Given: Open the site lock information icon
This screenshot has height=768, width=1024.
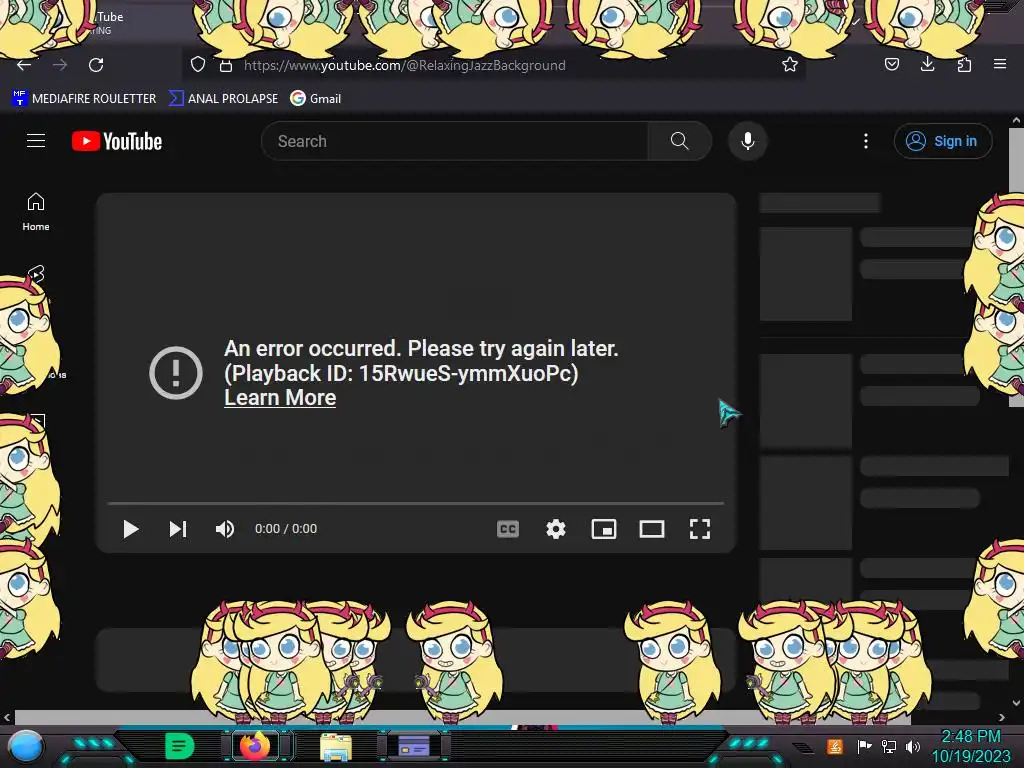Looking at the screenshot, I should [226, 65].
